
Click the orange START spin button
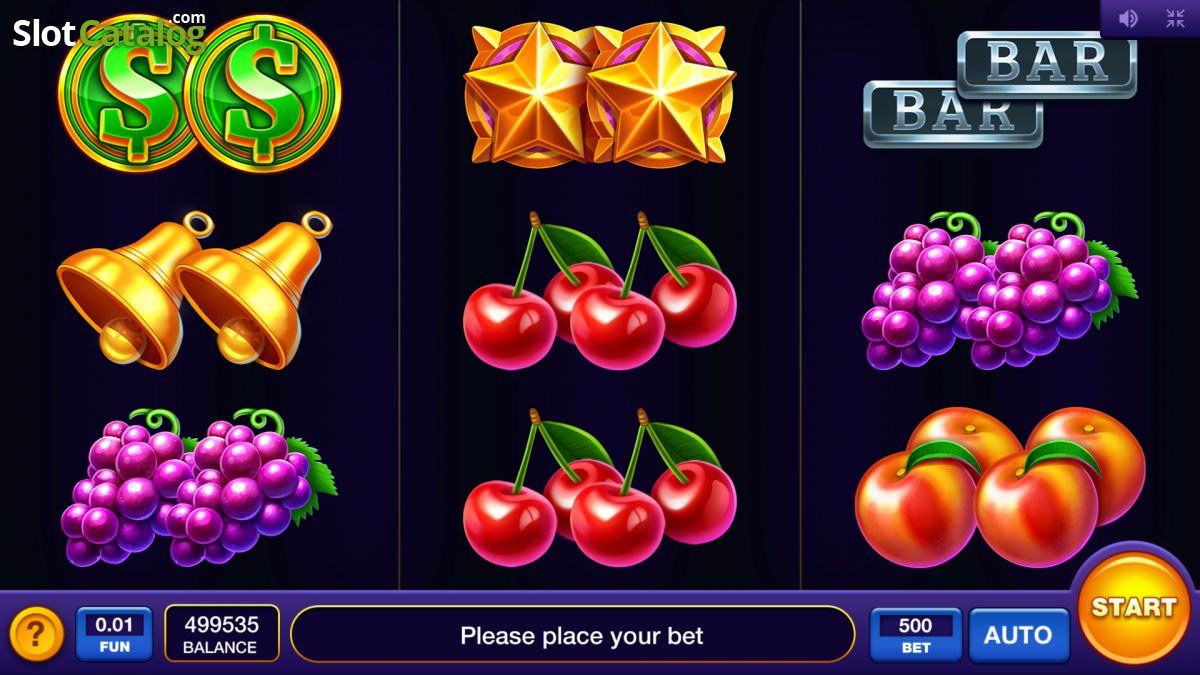pos(1134,607)
